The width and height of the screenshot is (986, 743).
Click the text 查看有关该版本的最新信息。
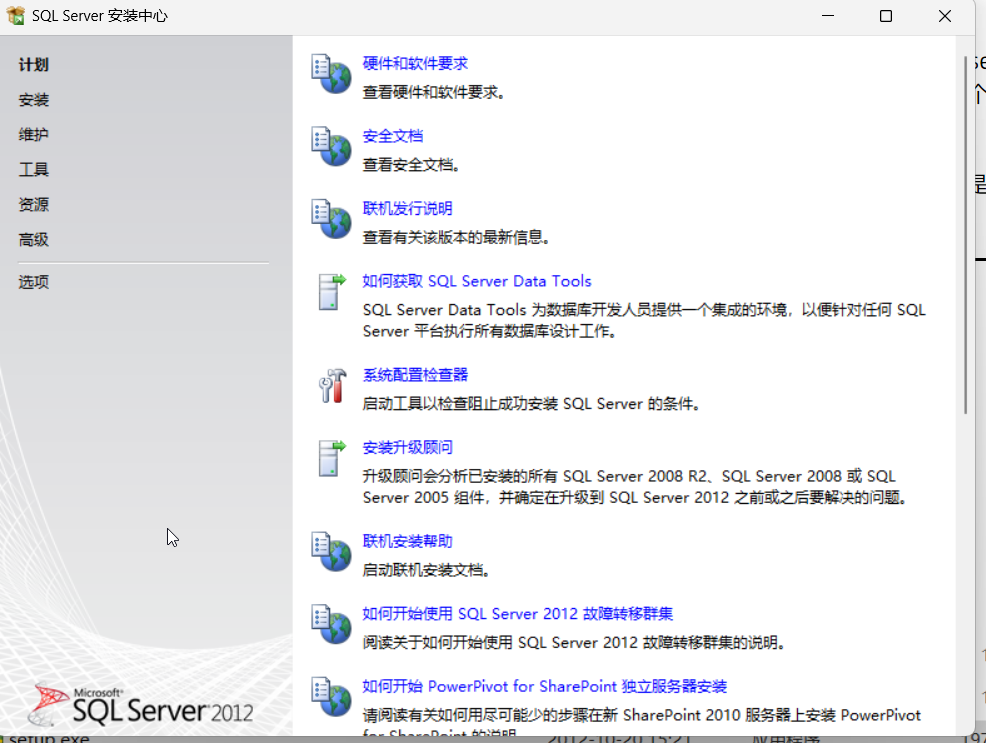[x=457, y=237]
